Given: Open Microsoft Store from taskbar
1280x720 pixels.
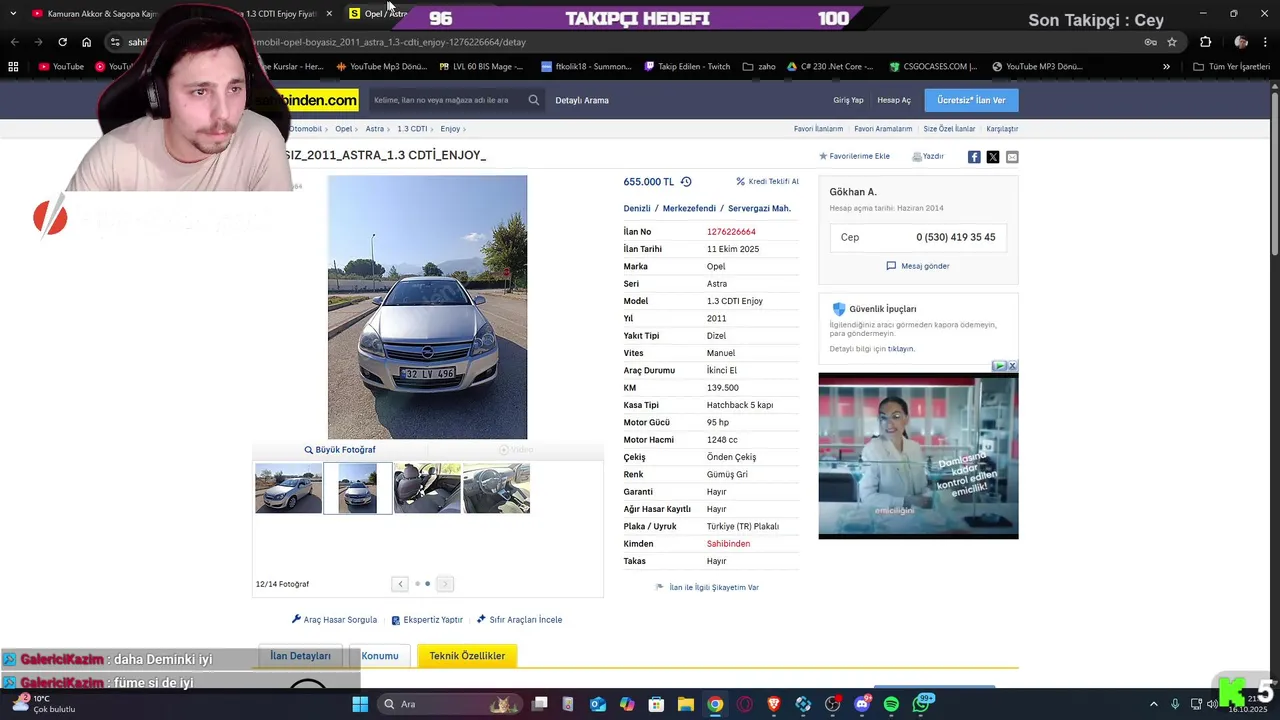Looking at the screenshot, I should [x=656, y=704].
